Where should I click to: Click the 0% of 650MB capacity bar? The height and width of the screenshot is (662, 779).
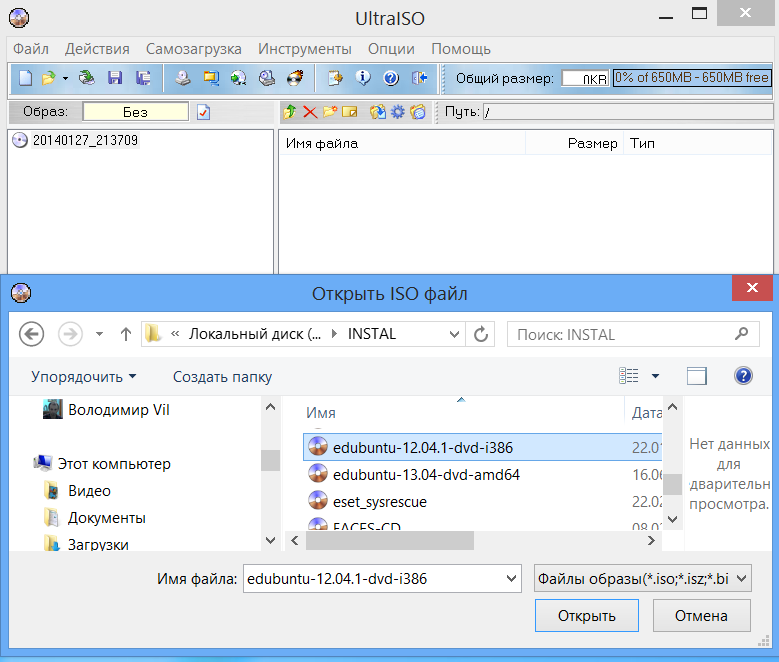point(692,78)
